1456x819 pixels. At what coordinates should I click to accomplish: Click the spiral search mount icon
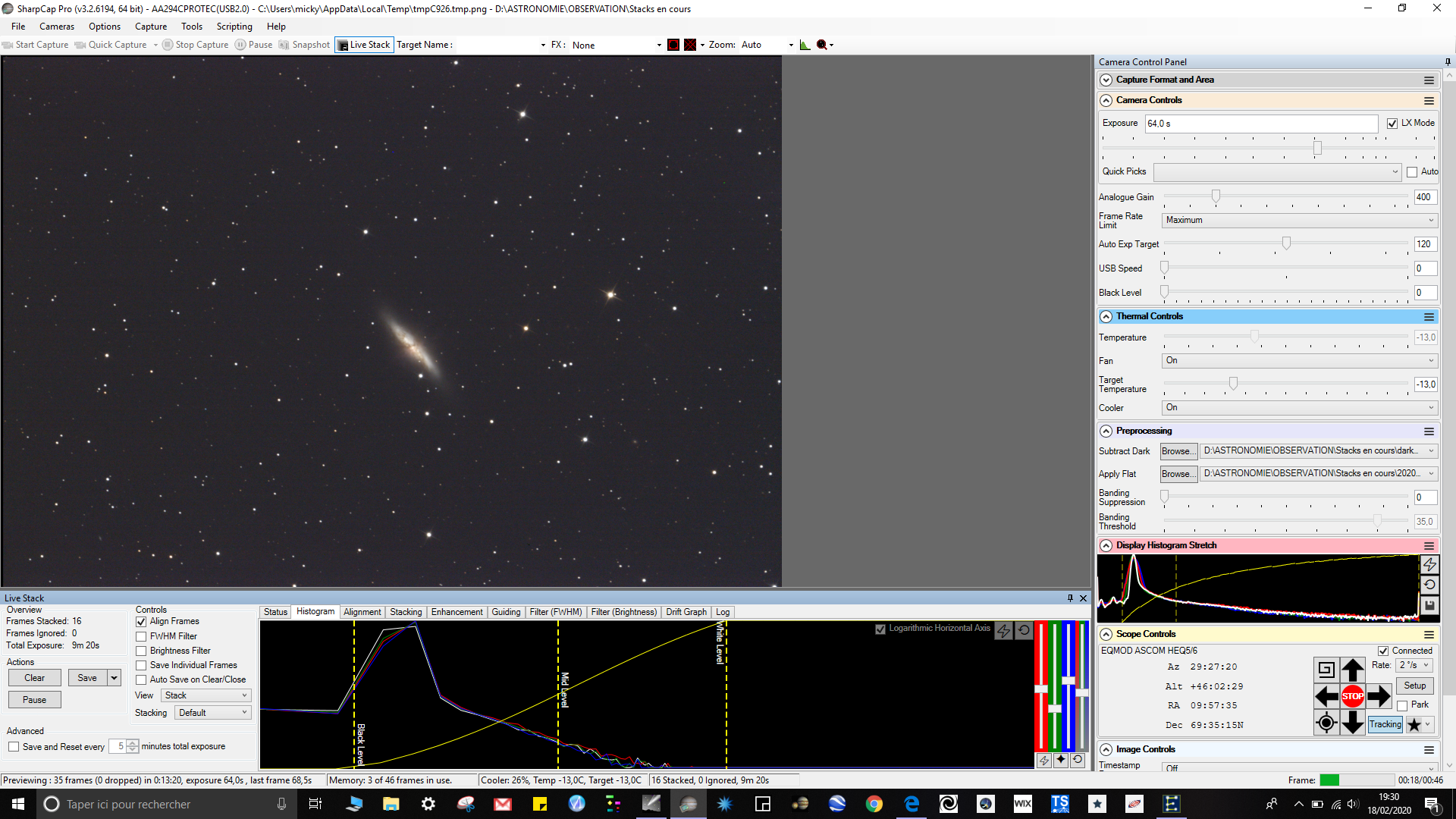(1326, 670)
